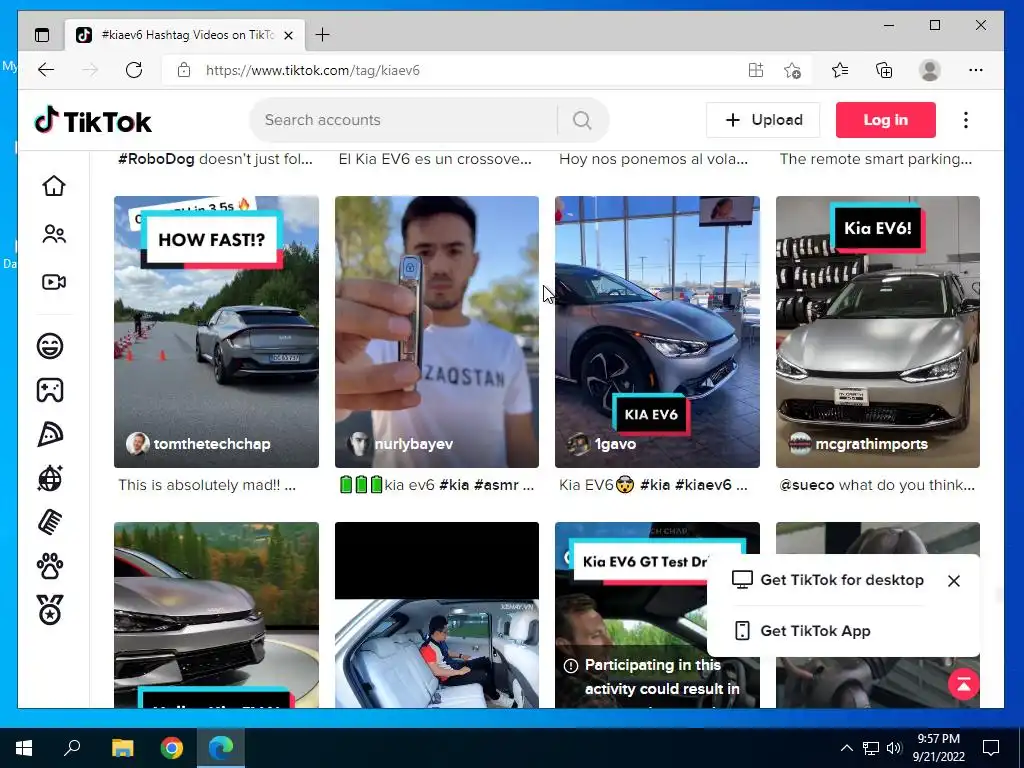Screen dimensions: 1024x768
Task: Open Windows notification center
Action: 991,748
